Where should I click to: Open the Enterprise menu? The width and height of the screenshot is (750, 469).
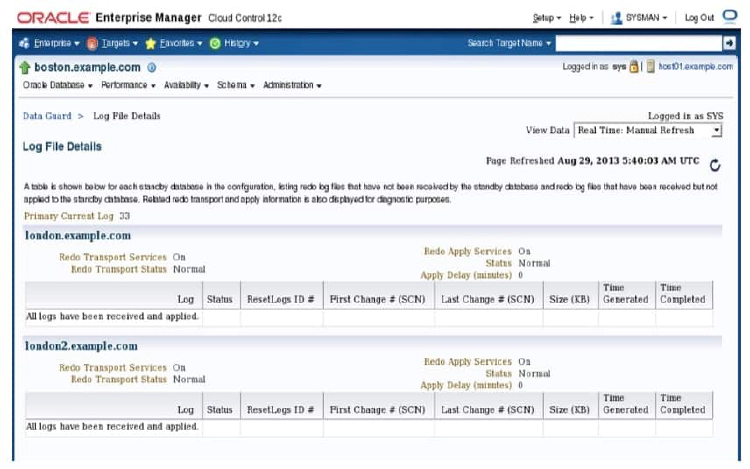(x=56, y=43)
